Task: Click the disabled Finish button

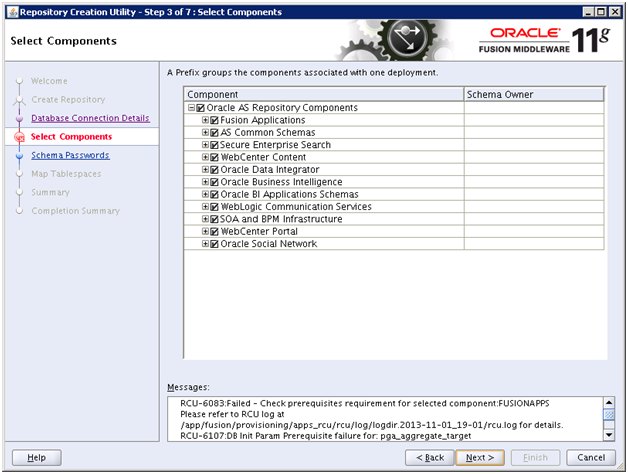Action: 535,458
